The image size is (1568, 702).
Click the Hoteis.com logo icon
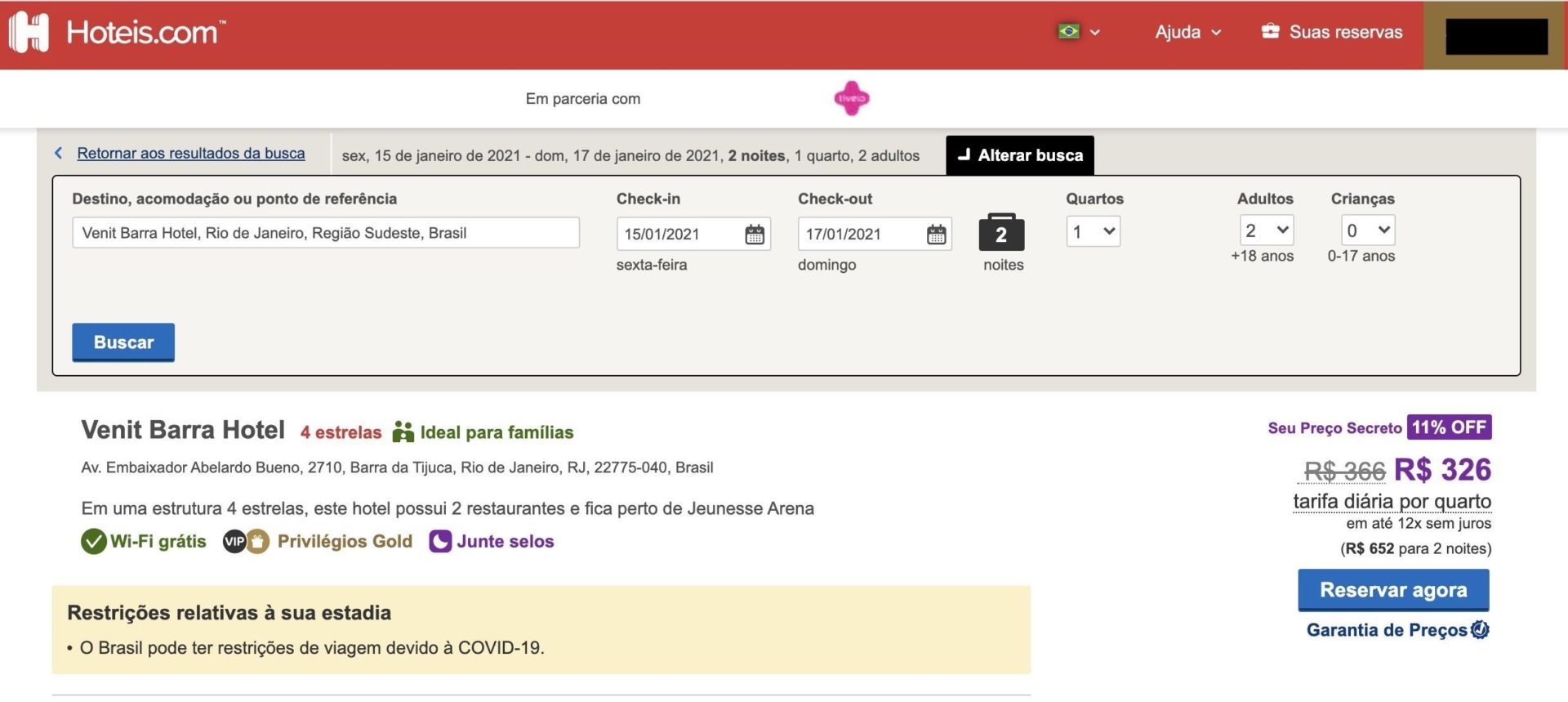[x=29, y=33]
